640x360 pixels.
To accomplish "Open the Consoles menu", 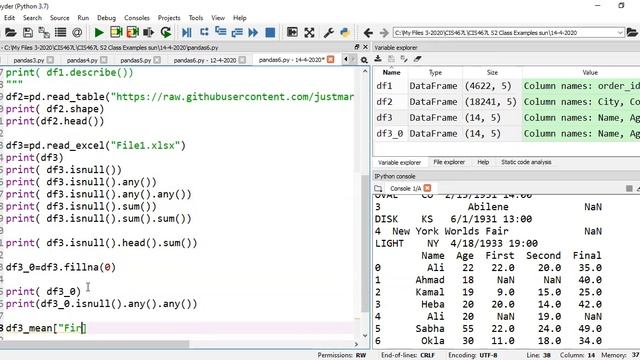I will coord(137,18).
